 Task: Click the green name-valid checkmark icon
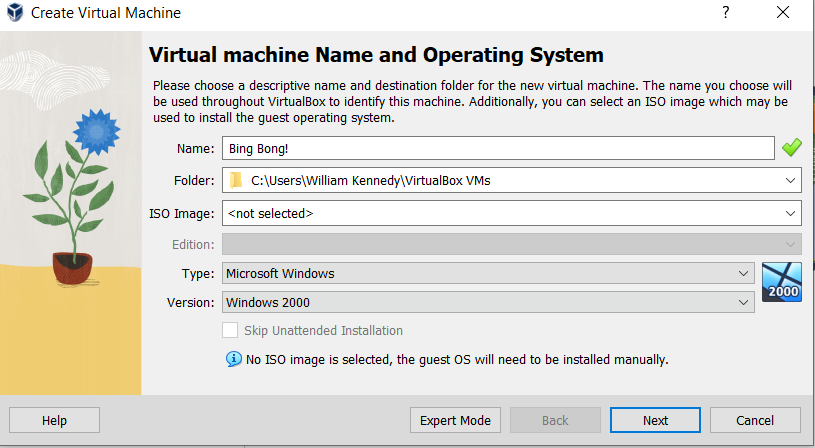click(x=791, y=149)
